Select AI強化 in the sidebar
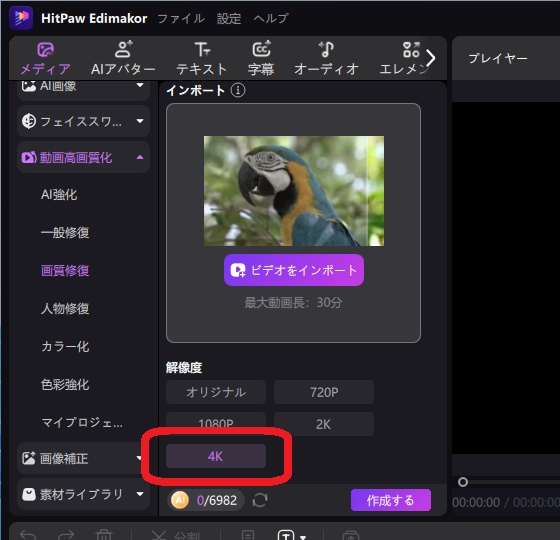Viewport: 560px width, 540px height. point(59,195)
